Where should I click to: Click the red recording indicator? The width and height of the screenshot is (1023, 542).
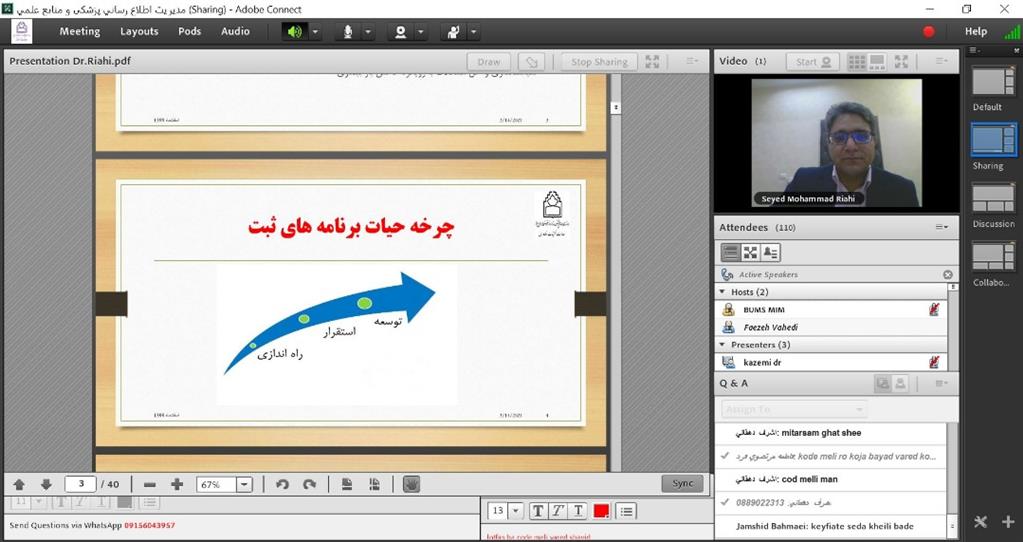928,31
